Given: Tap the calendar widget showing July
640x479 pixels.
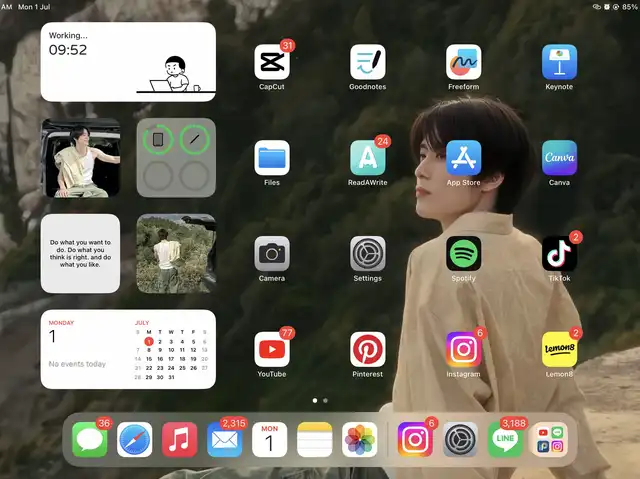Looking at the screenshot, I should [x=128, y=349].
